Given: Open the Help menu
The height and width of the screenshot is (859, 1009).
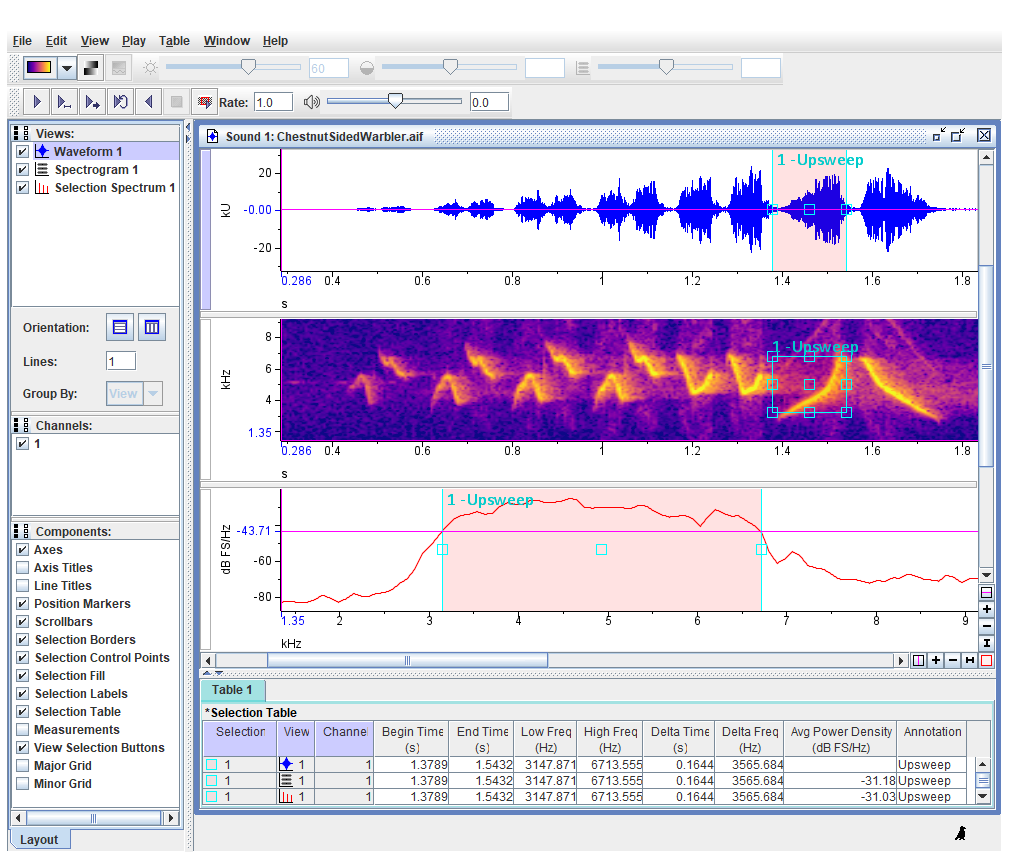Looking at the screenshot, I should coord(275,41).
